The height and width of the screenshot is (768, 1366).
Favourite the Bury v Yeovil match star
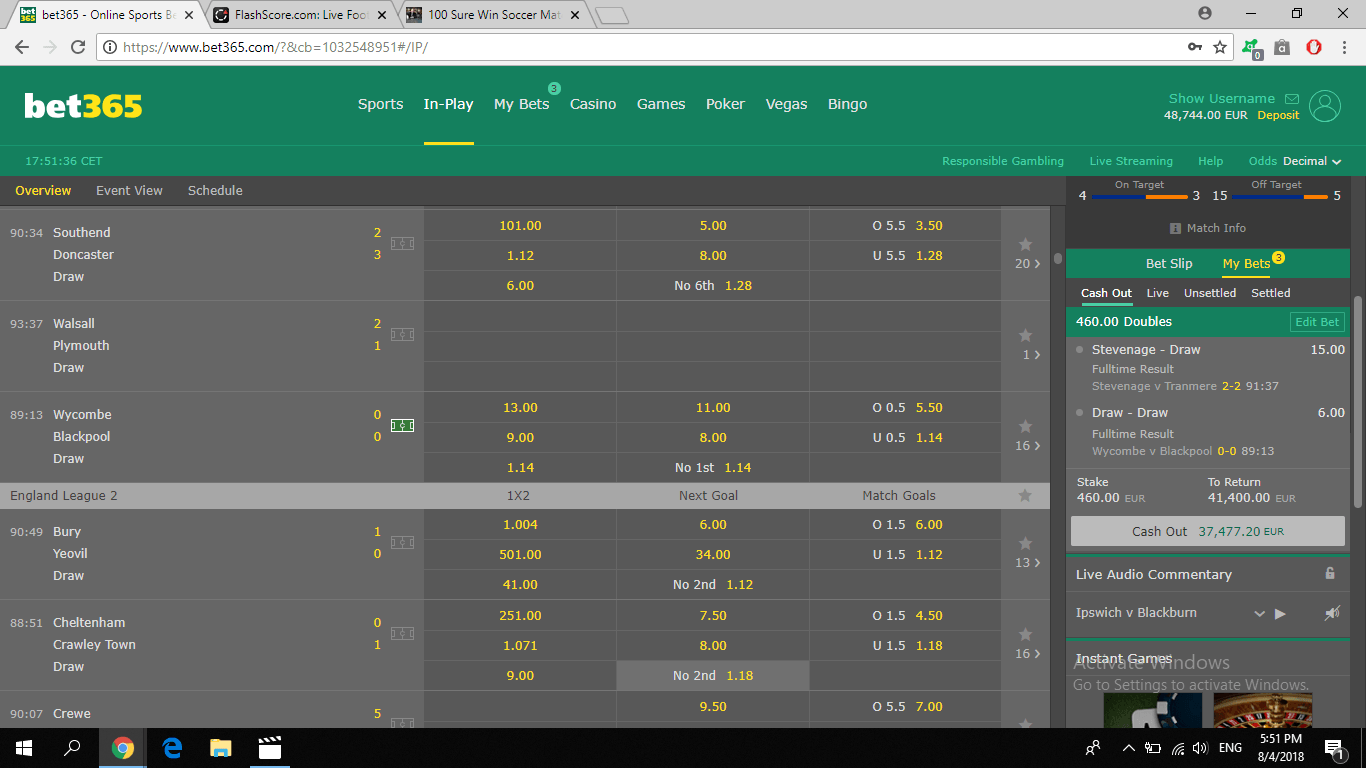(x=1025, y=543)
